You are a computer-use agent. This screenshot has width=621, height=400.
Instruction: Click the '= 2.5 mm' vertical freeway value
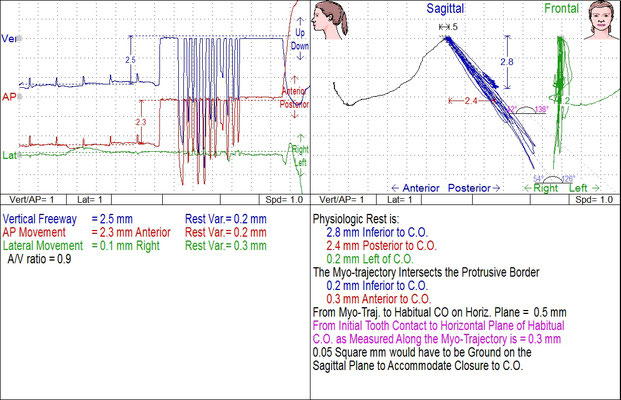pyautogui.click(x=112, y=219)
